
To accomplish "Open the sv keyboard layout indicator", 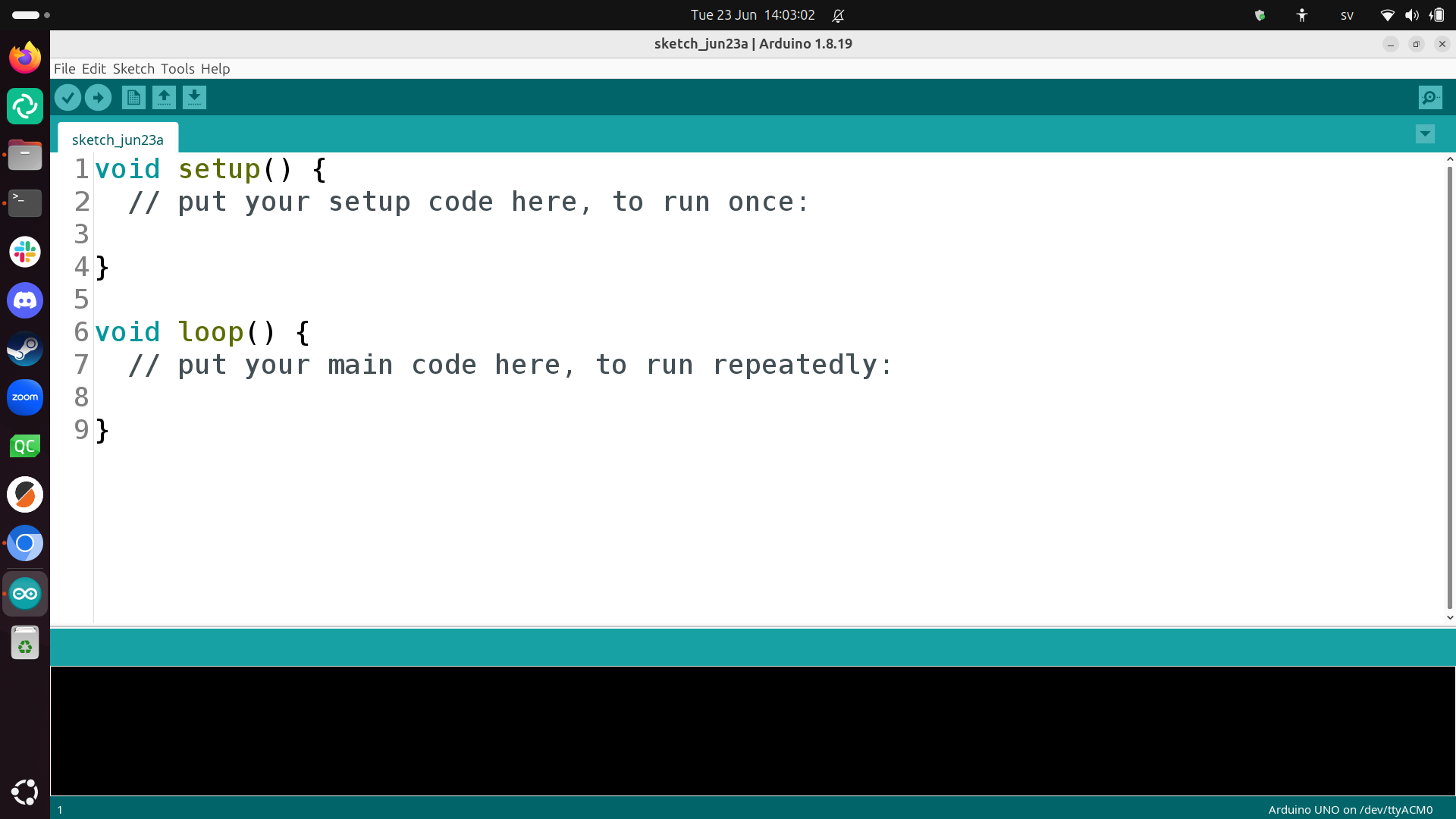I will pyautogui.click(x=1347, y=15).
